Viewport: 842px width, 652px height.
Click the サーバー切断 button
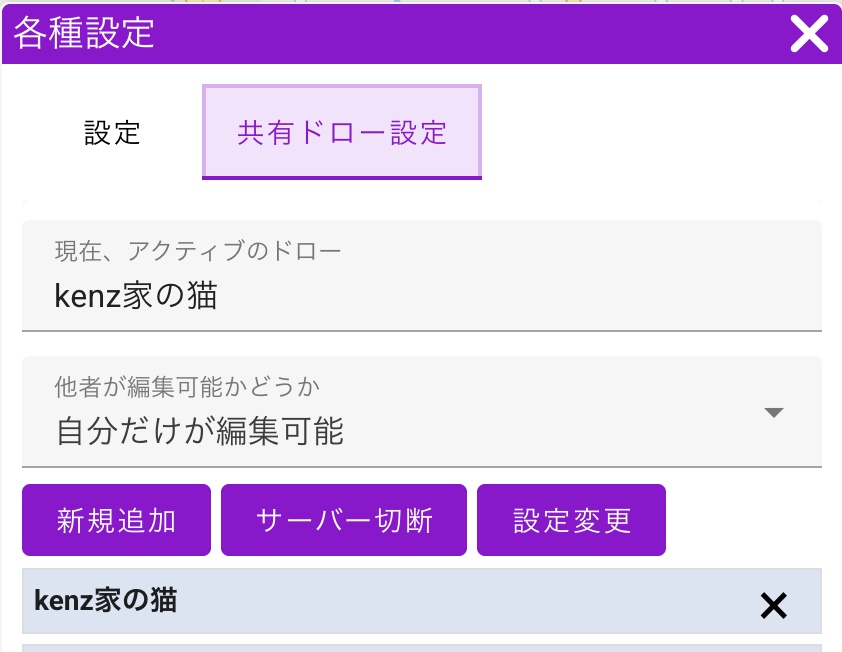pyautogui.click(x=344, y=520)
